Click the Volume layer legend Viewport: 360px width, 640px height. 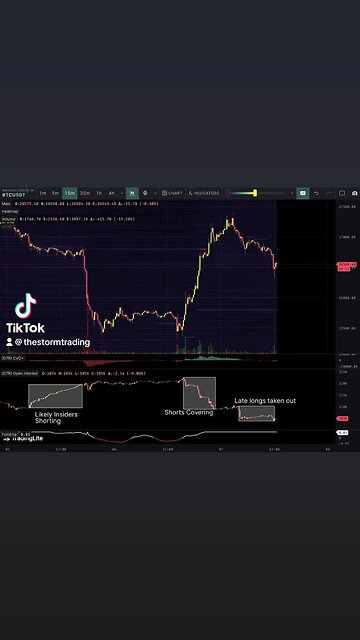[x=68, y=219]
